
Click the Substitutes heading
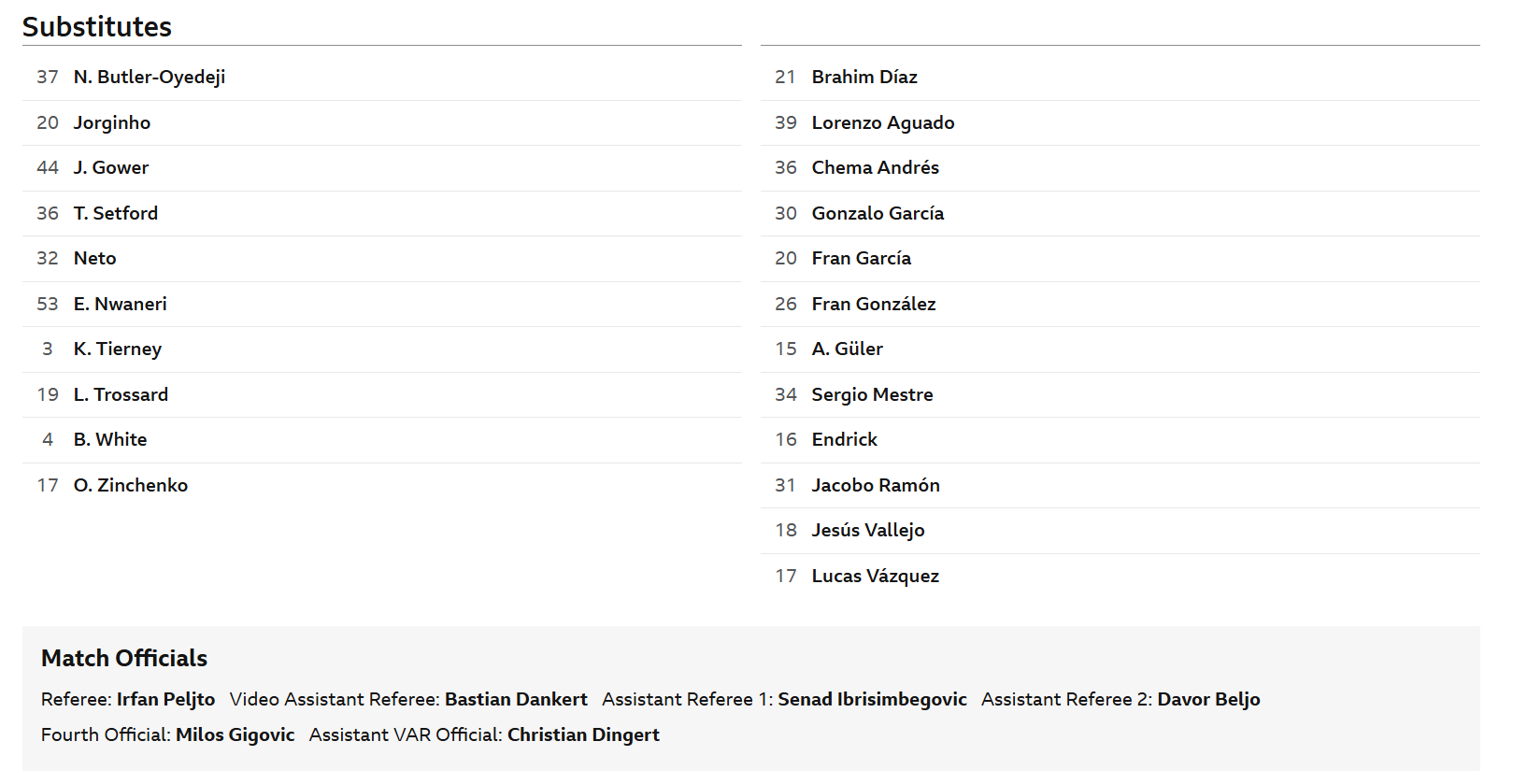[97, 27]
